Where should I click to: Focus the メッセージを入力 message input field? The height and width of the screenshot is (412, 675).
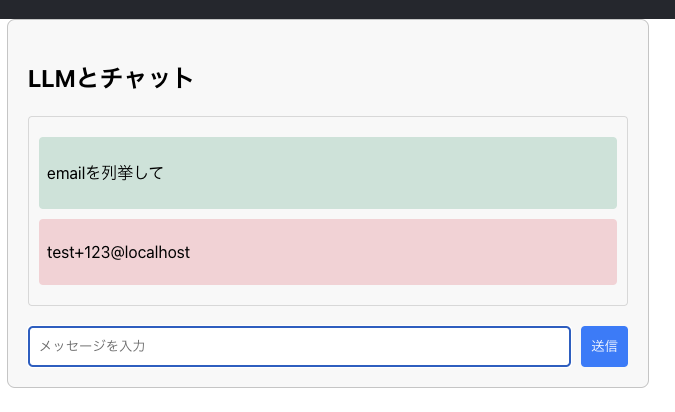300,346
